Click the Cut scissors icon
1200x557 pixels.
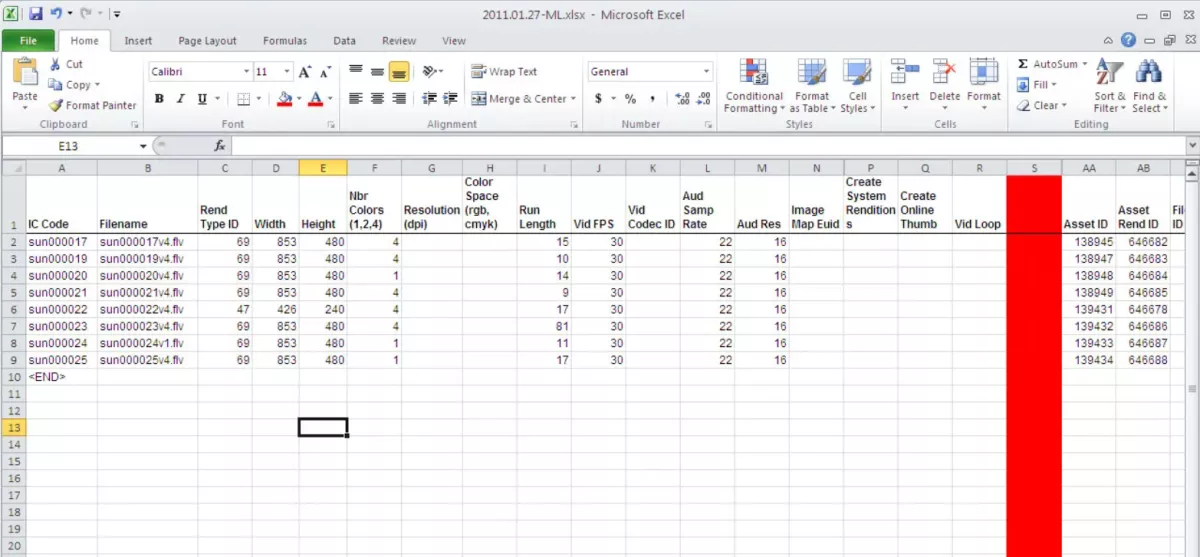54,64
